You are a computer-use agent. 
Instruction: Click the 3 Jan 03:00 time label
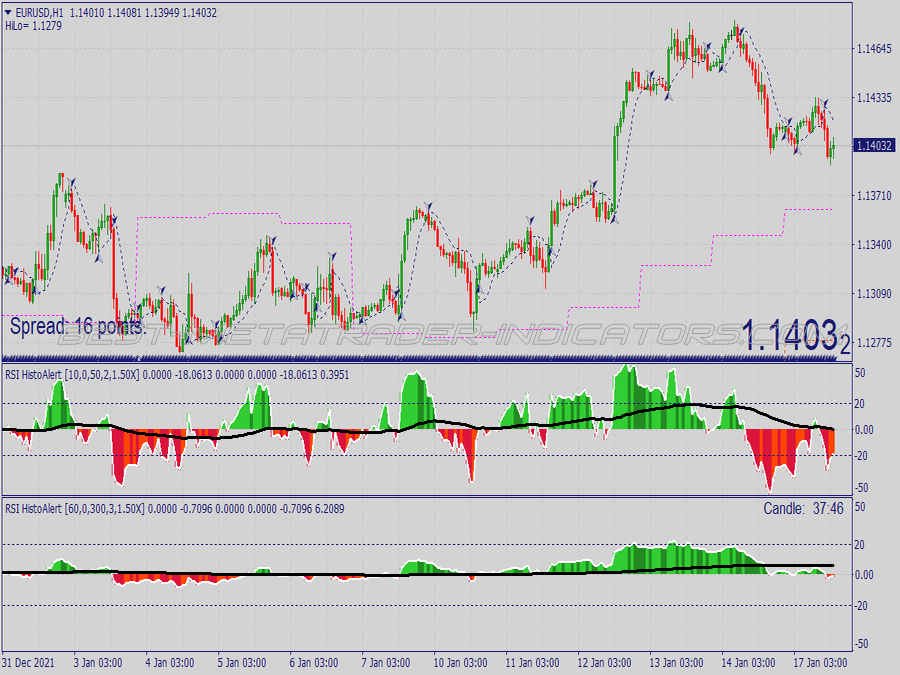point(98,663)
